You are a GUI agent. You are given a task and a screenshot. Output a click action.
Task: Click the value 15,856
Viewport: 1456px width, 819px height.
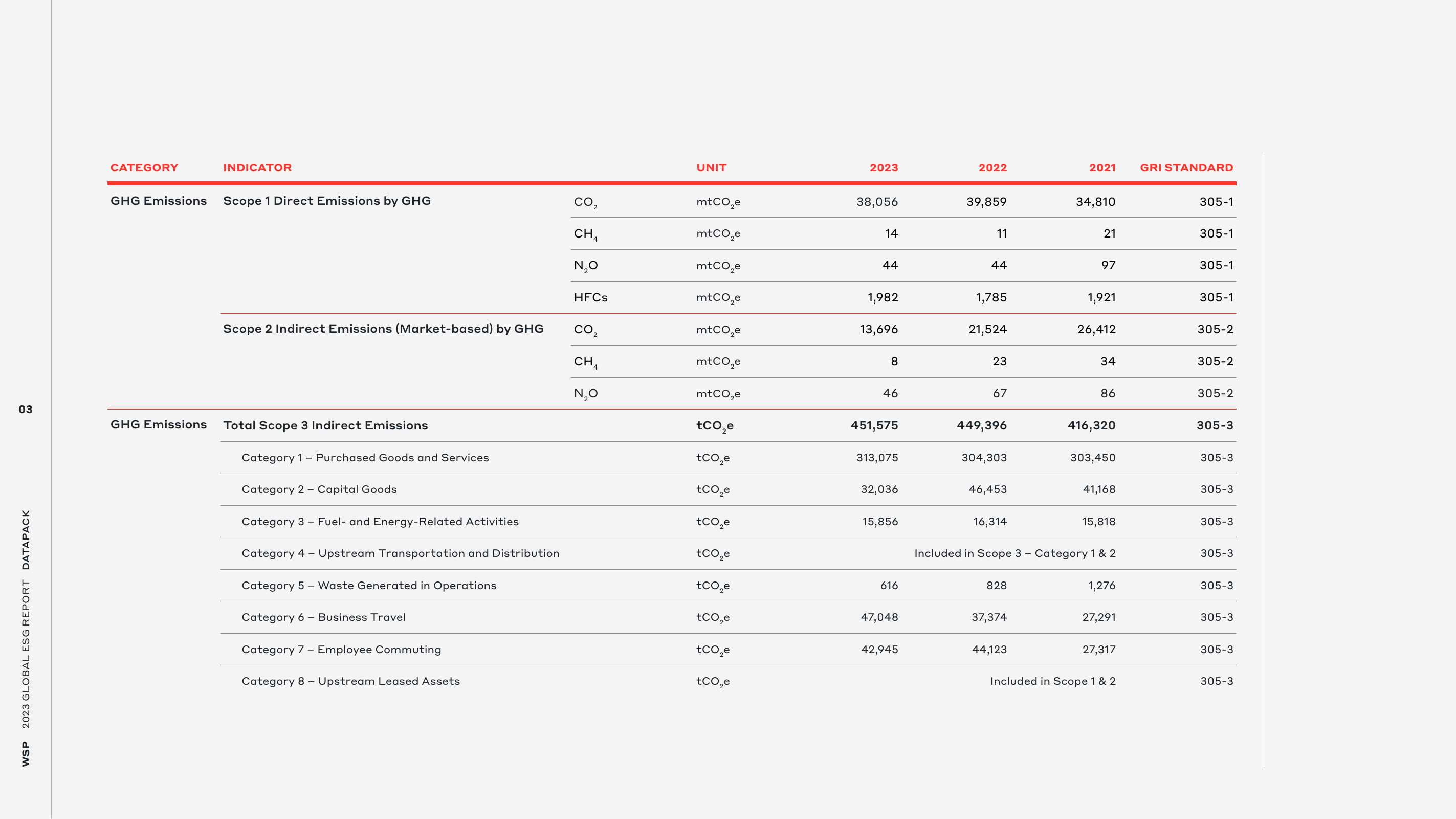point(880,522)
